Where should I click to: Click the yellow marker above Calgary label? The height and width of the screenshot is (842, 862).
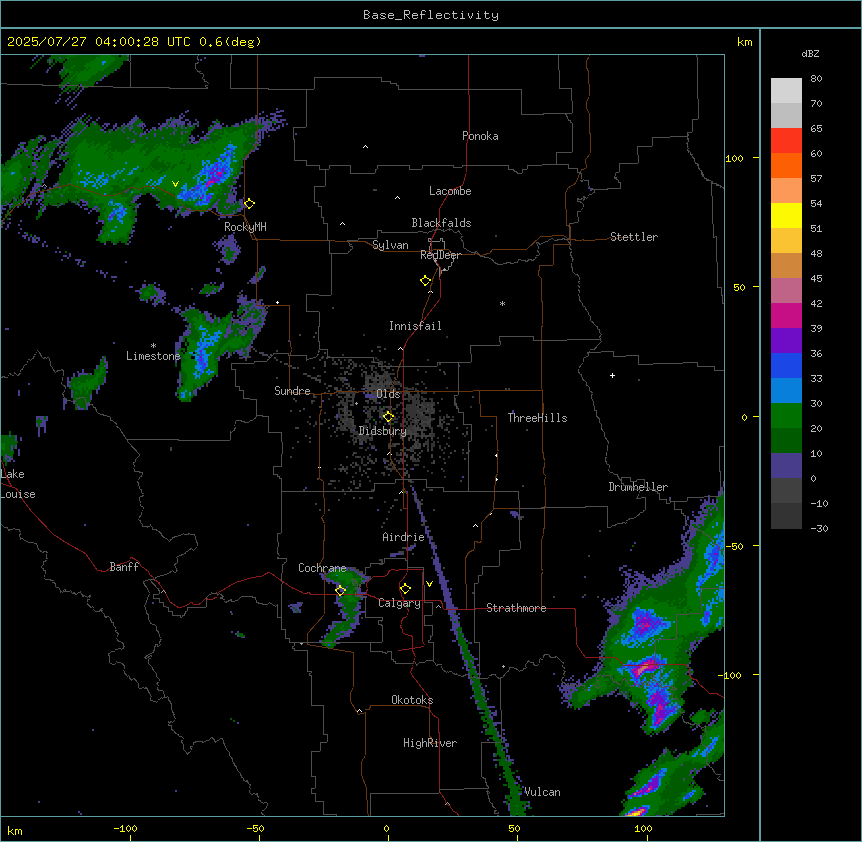[405, 589]
